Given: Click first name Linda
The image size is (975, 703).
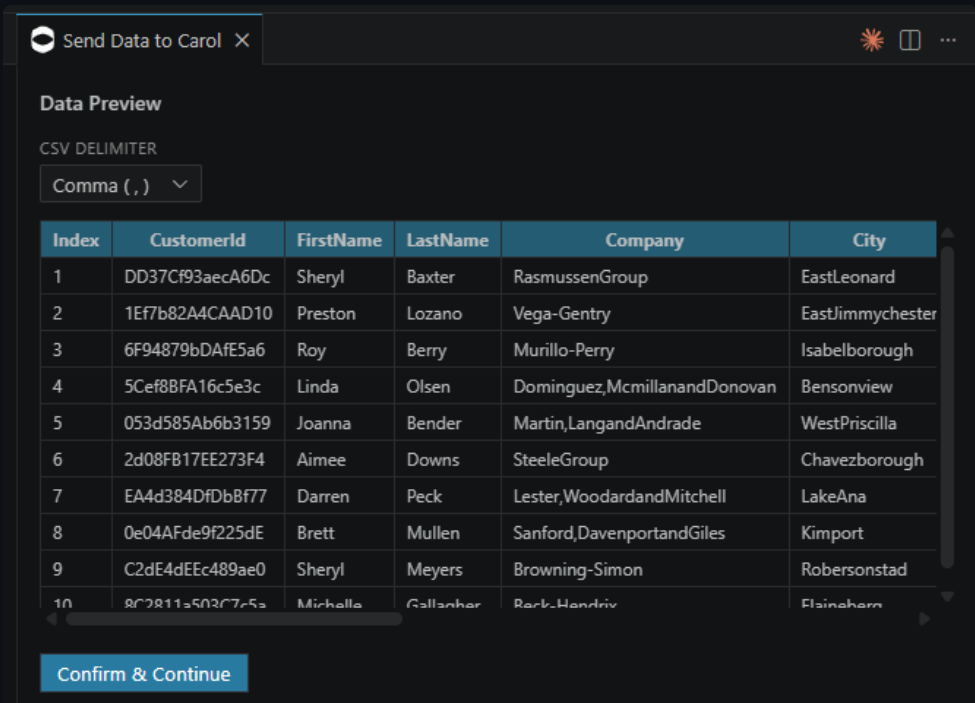Looking at the screenshot, I should 318,387.
